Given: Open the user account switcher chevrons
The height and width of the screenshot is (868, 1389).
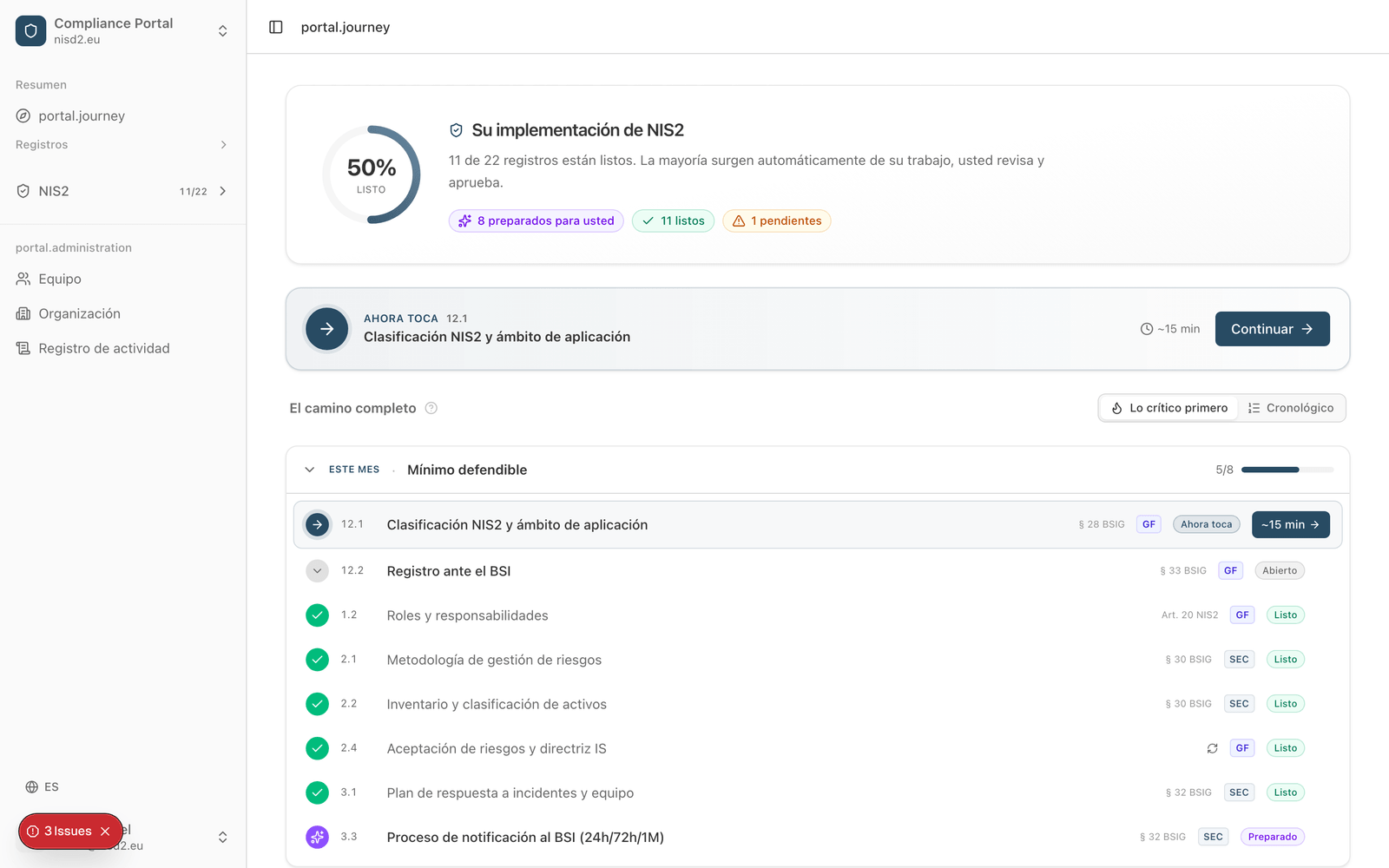Looking at the screenshot, I should tap(223, 837).
